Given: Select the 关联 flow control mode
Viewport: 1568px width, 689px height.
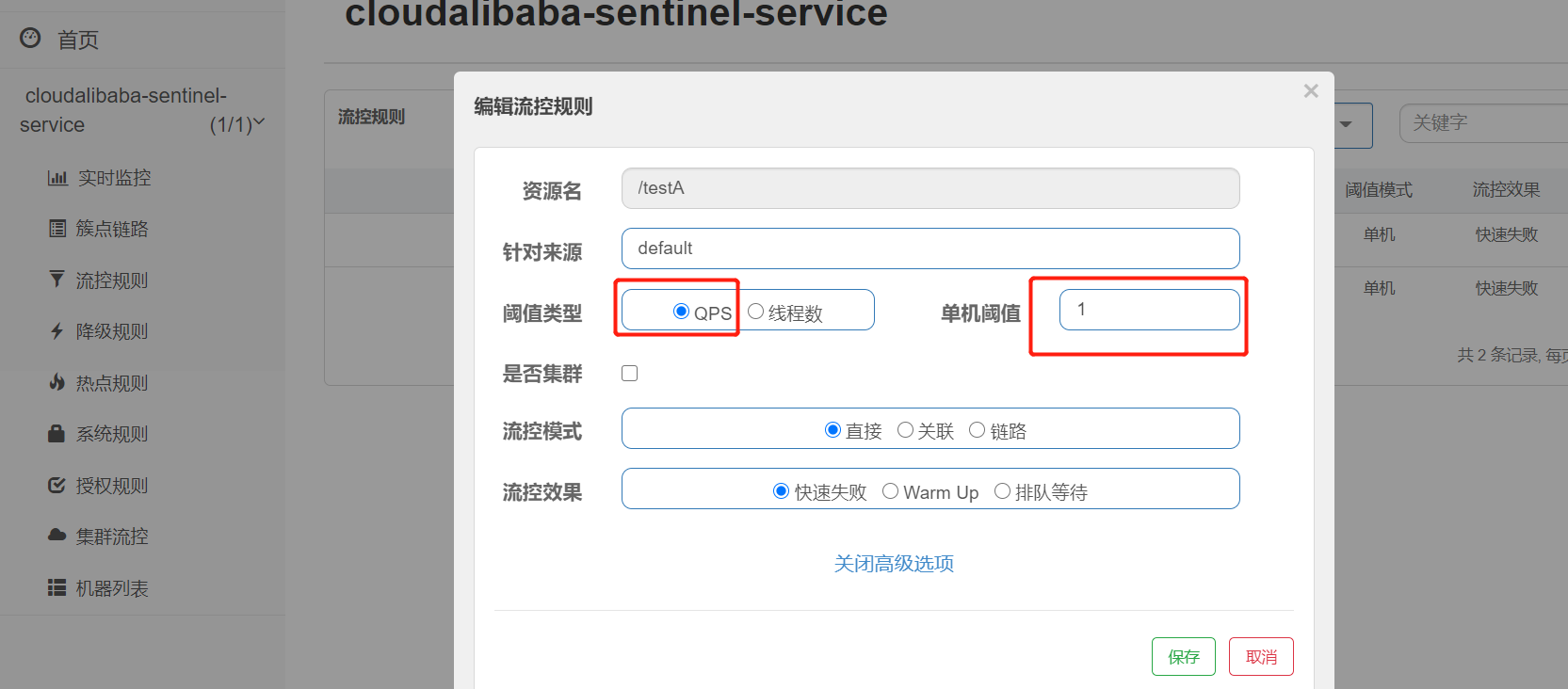Looking at the screenshot, I should 905,430.
